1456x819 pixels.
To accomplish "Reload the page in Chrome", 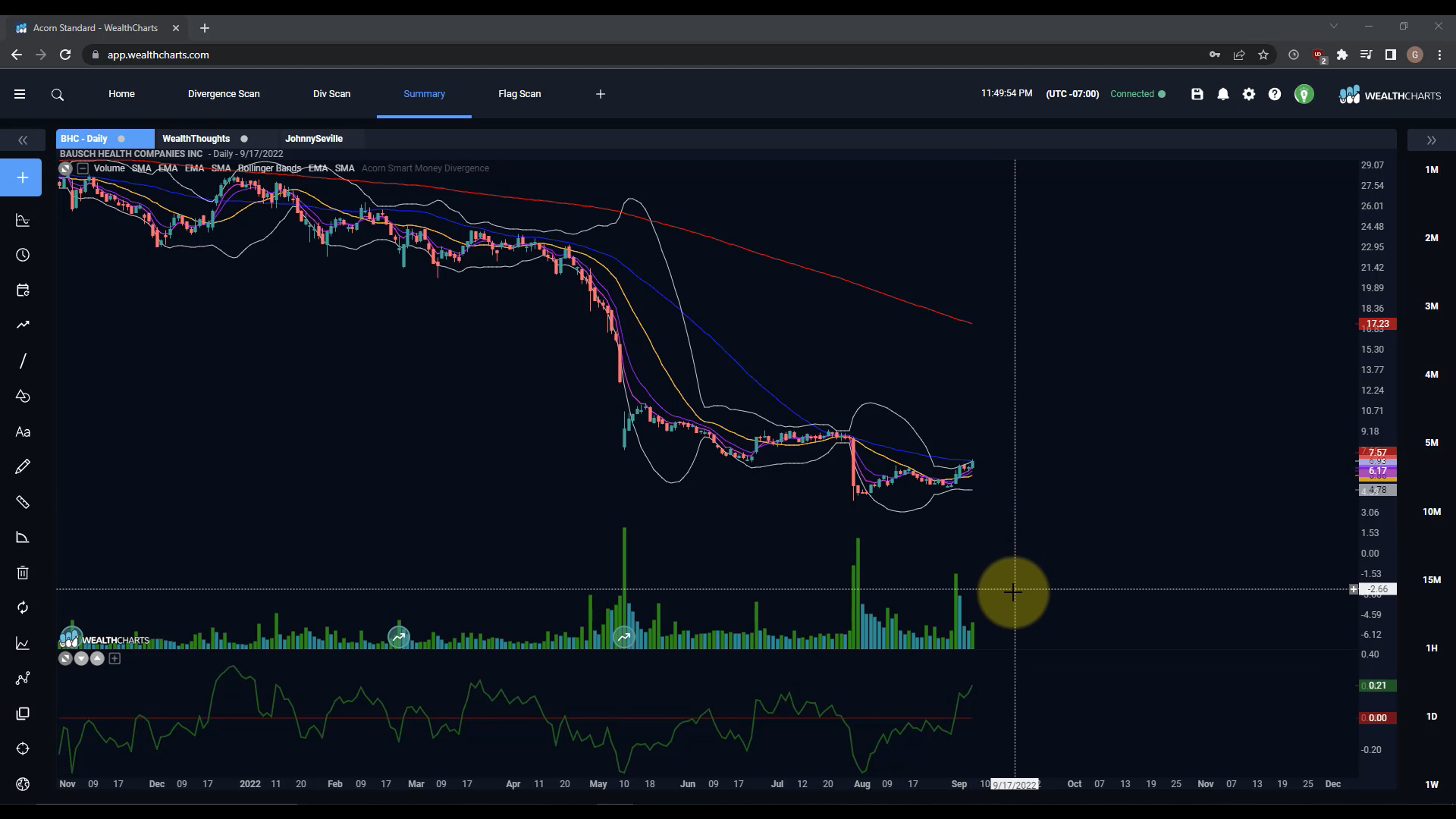I will (x=65, y=55).
